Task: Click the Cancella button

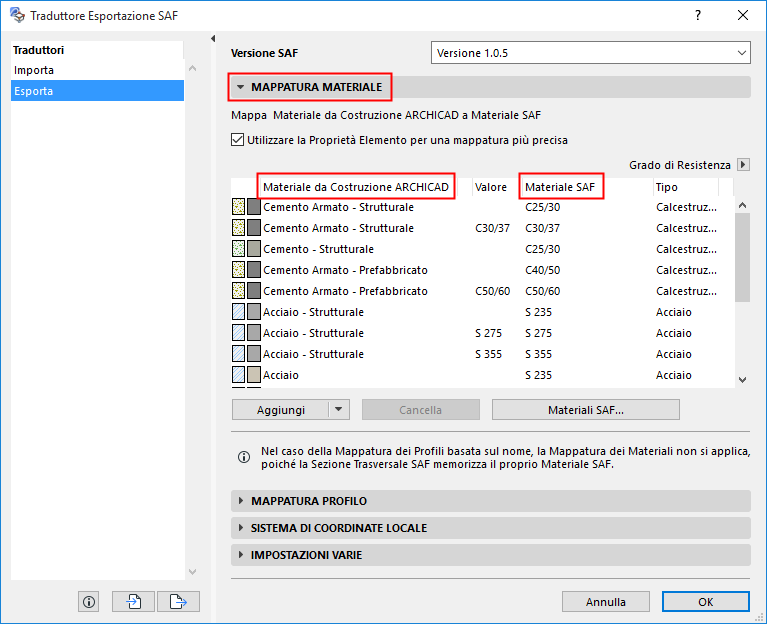Action: (420, 409)
